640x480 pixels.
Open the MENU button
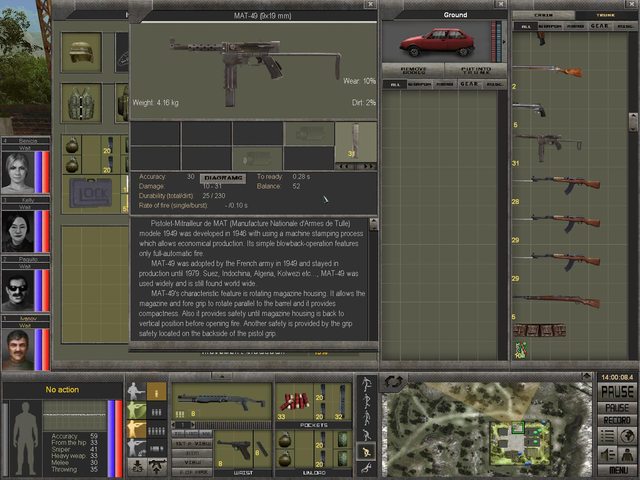tap(617, 470)
